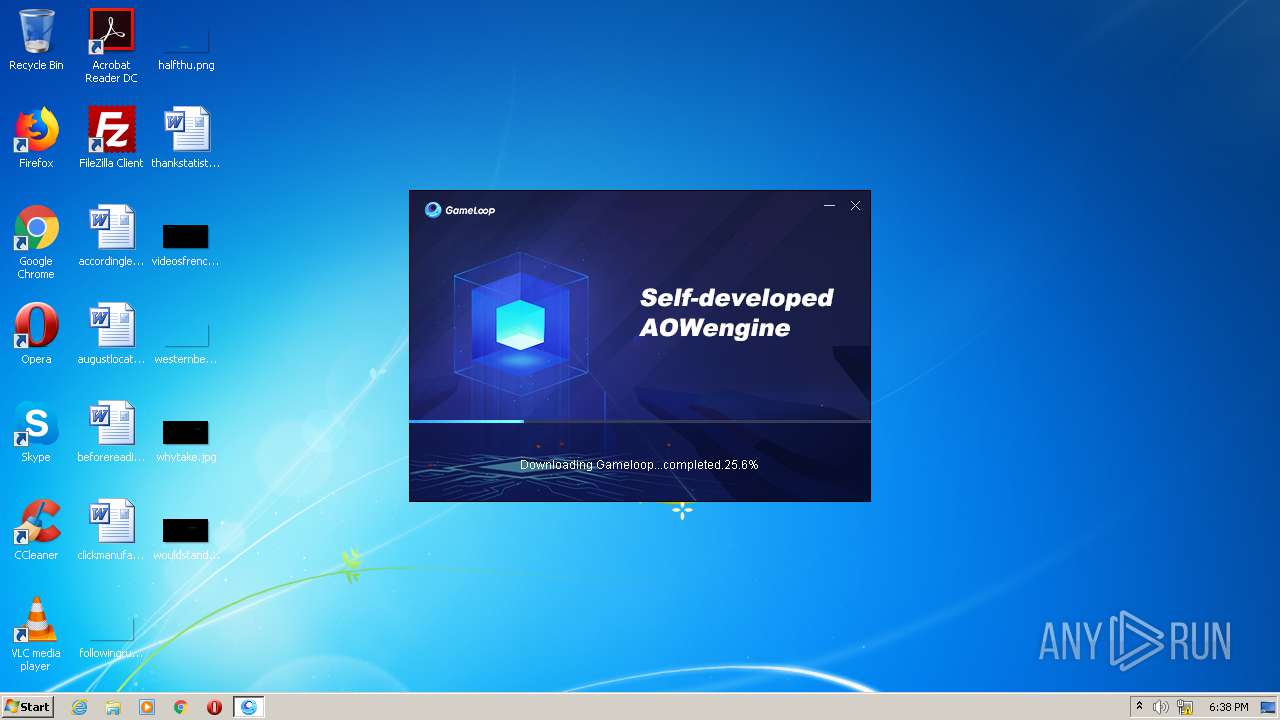Screen dimensions: 1280x720
Task: Open the volume control in tray
Action: pos(1161,707)
